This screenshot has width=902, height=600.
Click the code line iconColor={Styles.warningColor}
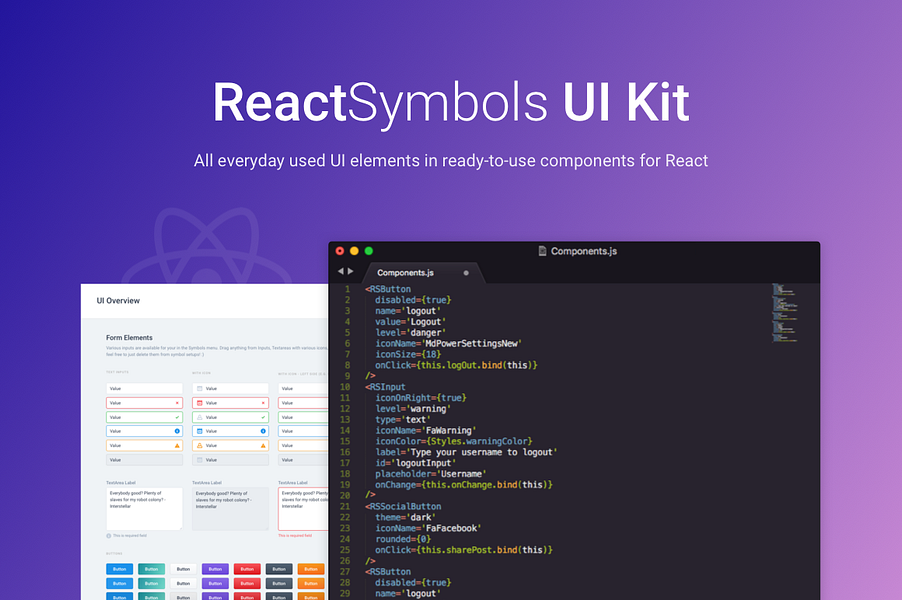tap(454, 441)
